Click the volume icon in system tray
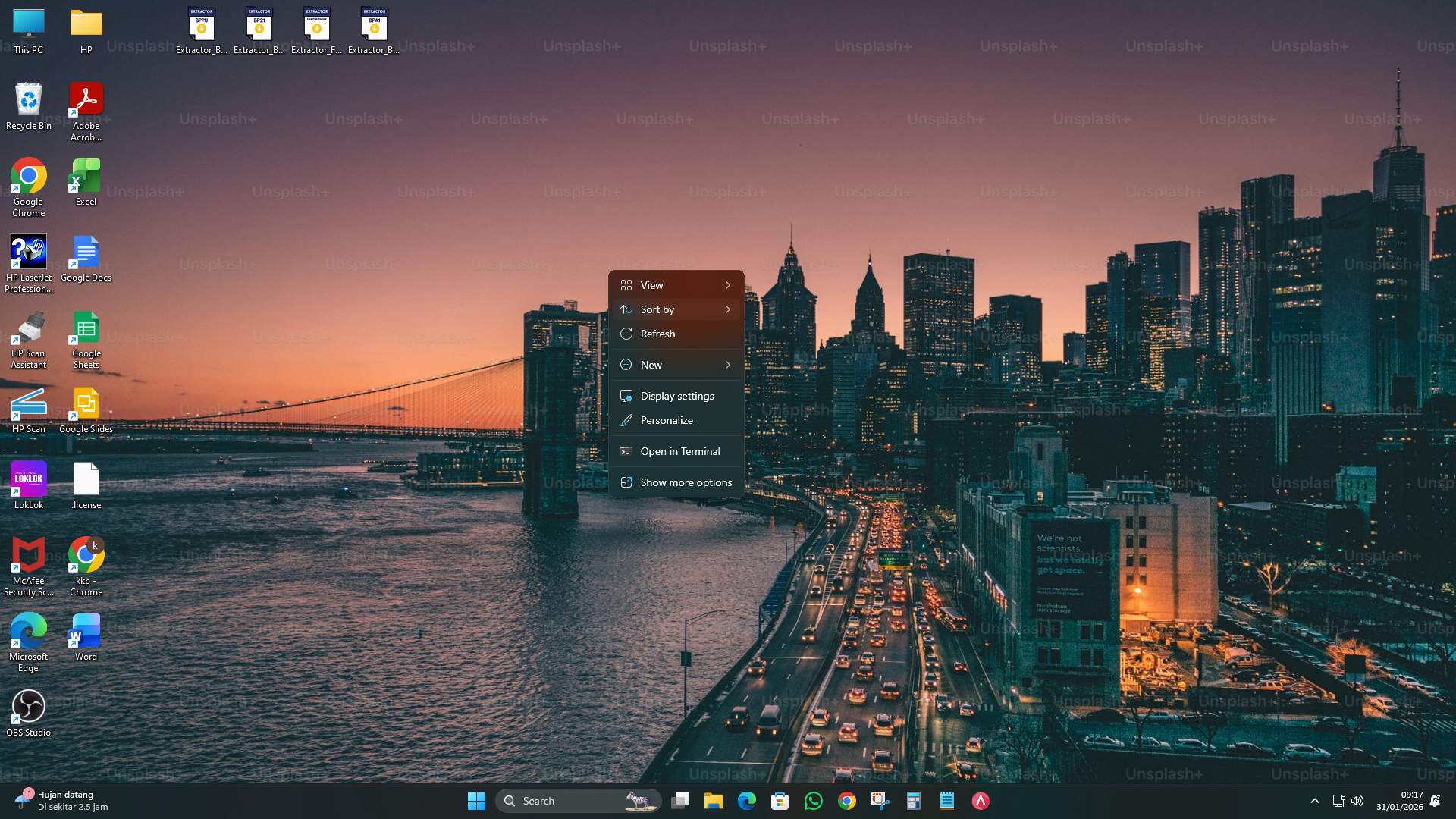The width and height of the screenshot is (1456, 819). 1357,800
